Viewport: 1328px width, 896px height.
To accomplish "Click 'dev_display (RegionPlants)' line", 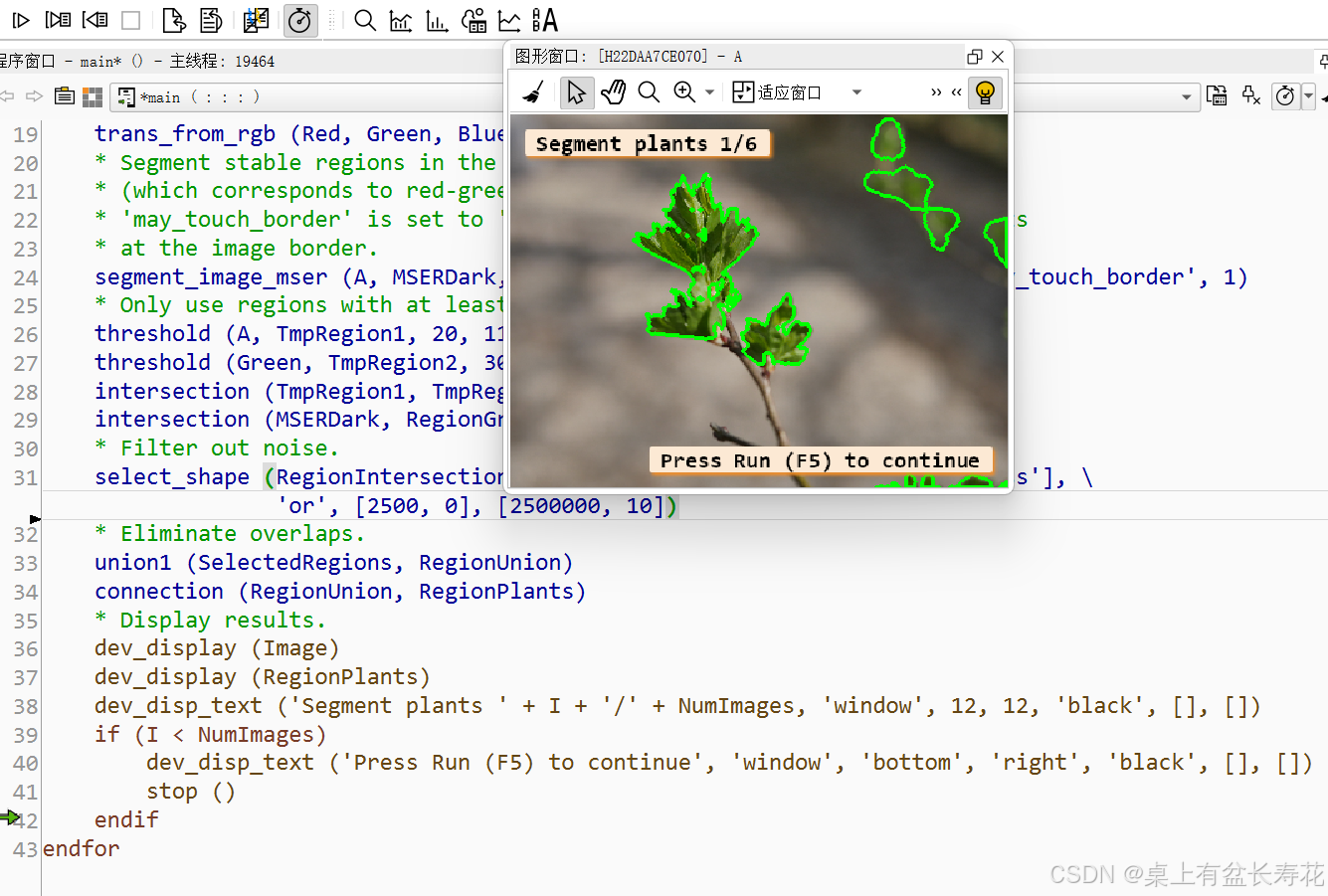I will (x=263, y=677).
